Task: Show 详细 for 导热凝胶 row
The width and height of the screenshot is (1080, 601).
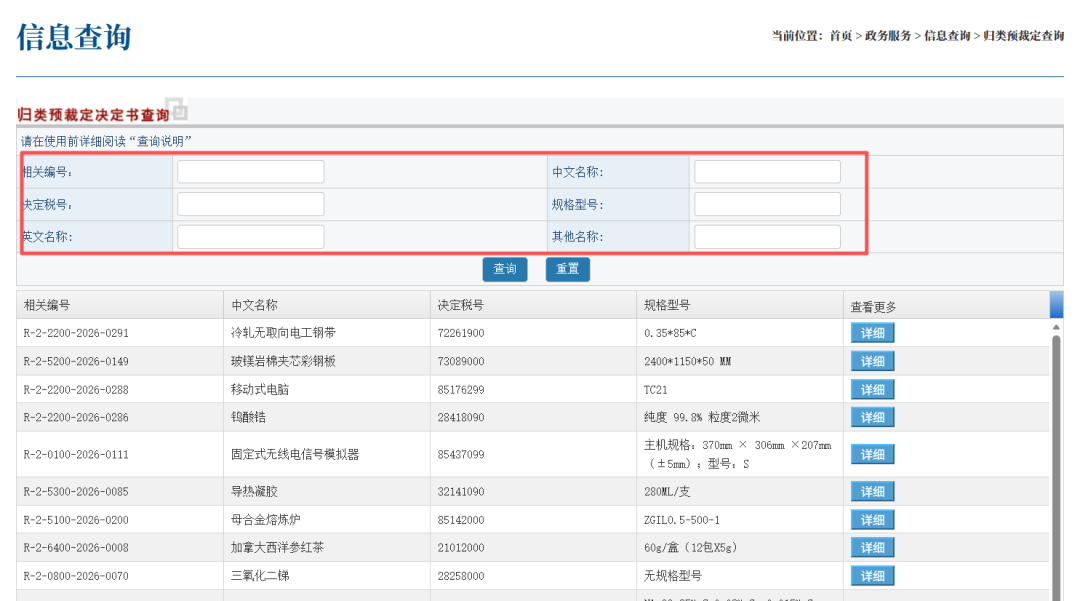Action: tap(873, 492)
